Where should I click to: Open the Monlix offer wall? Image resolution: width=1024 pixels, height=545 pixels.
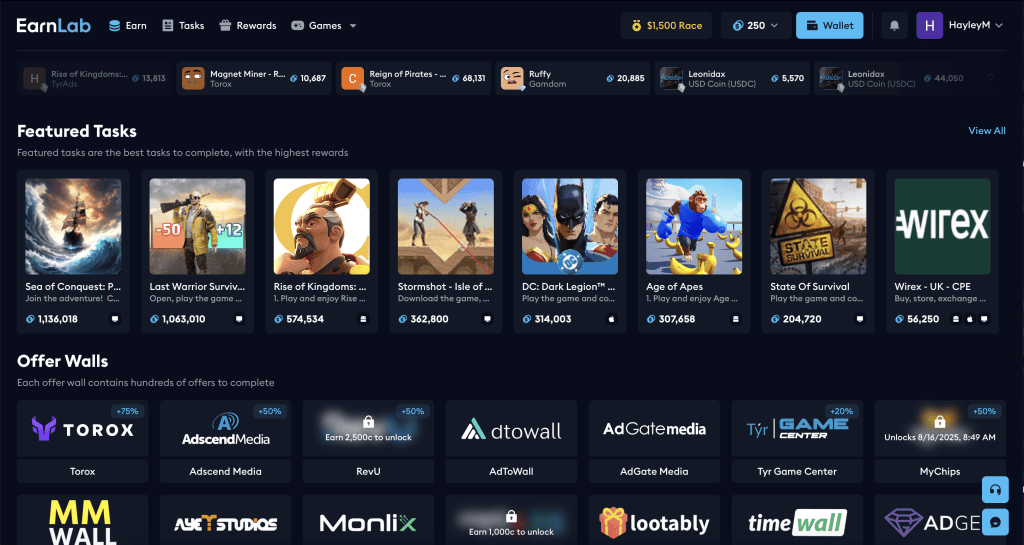(x=368, y=522)
